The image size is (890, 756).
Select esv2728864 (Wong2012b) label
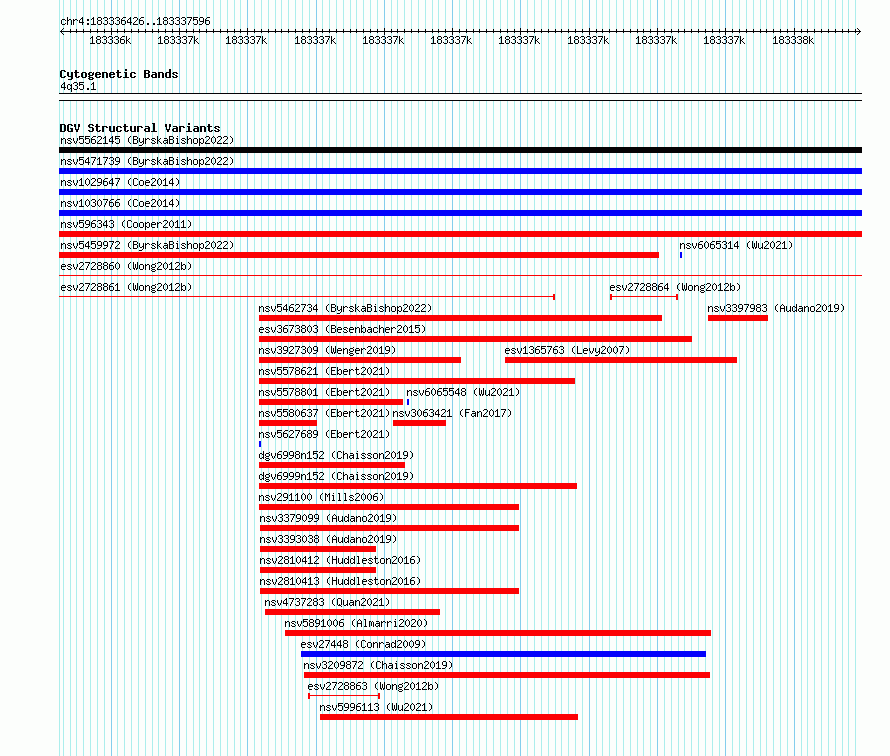(675, 287)
